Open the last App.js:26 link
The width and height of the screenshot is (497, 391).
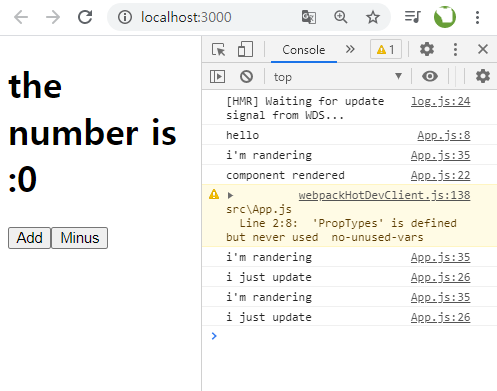(x=440, y=317)
